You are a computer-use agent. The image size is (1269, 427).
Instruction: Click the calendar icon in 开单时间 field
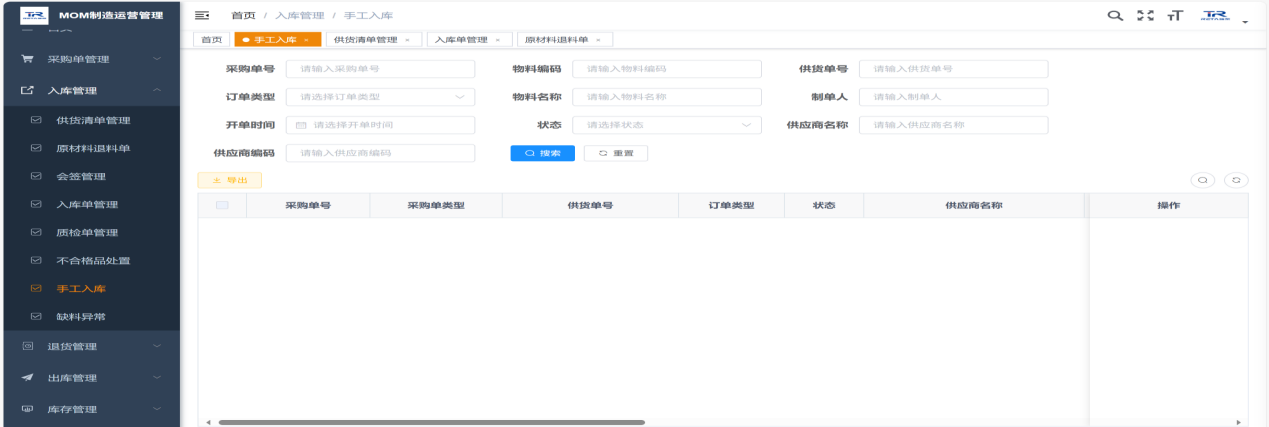301,125
